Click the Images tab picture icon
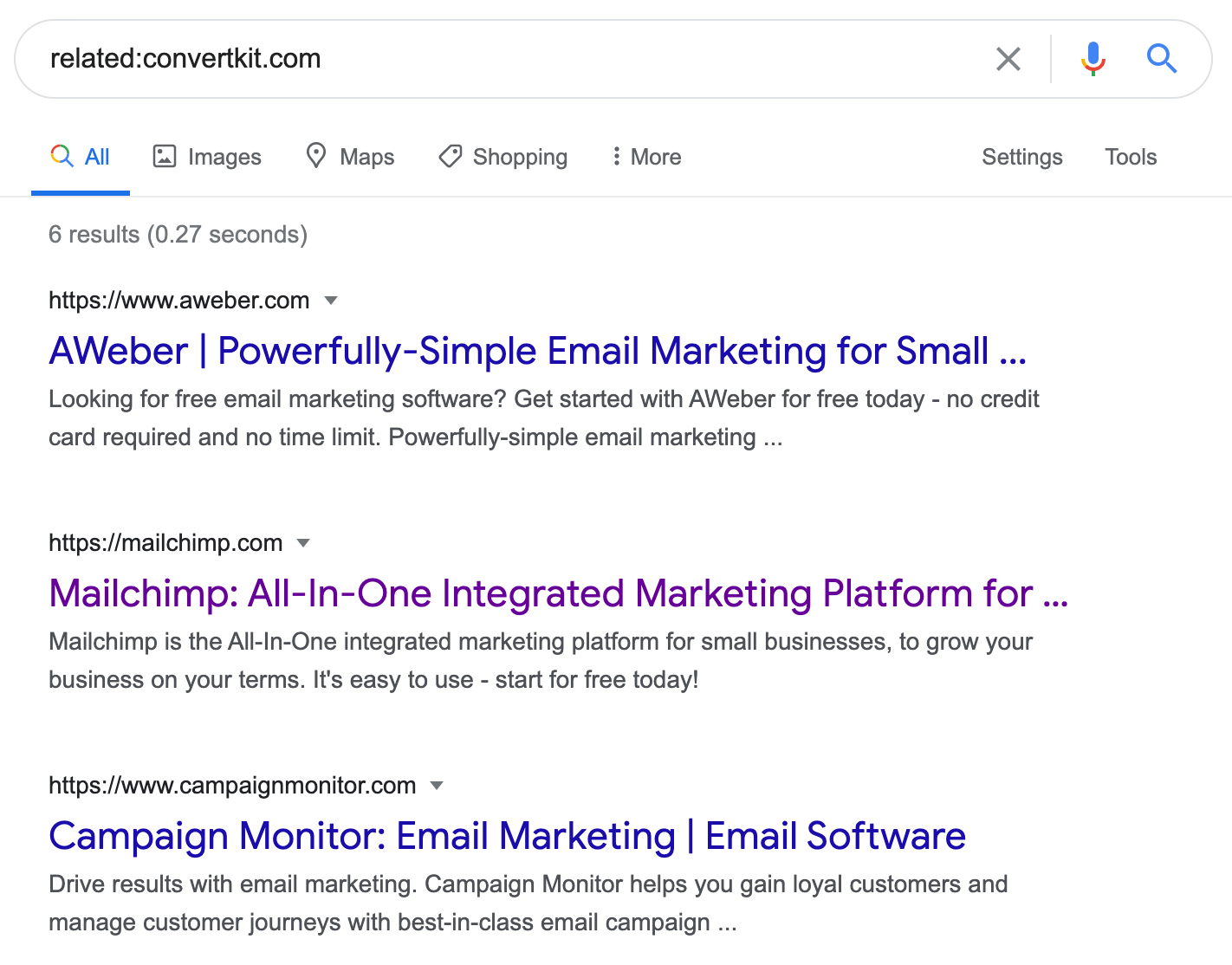This screenshot has height=965, width=1232. pos(165,156)
